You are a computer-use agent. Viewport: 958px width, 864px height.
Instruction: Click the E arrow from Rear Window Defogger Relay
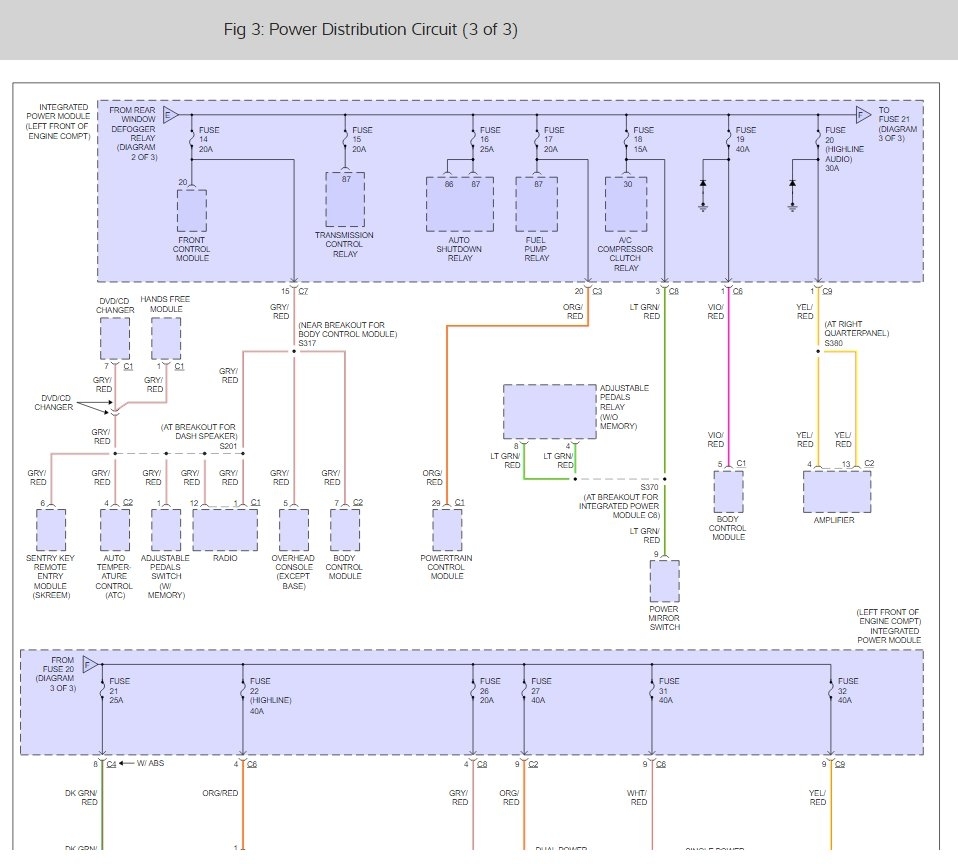point(170,114)
